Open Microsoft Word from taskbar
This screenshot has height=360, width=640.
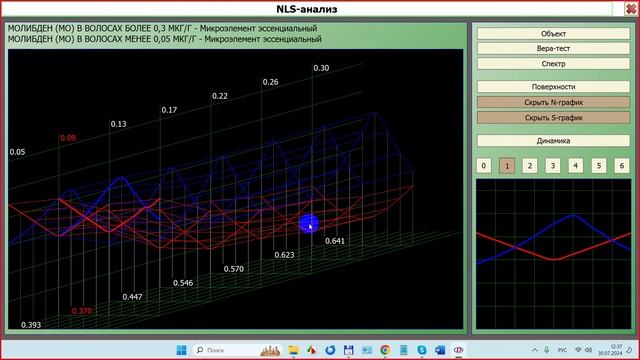tap(440, 350)
